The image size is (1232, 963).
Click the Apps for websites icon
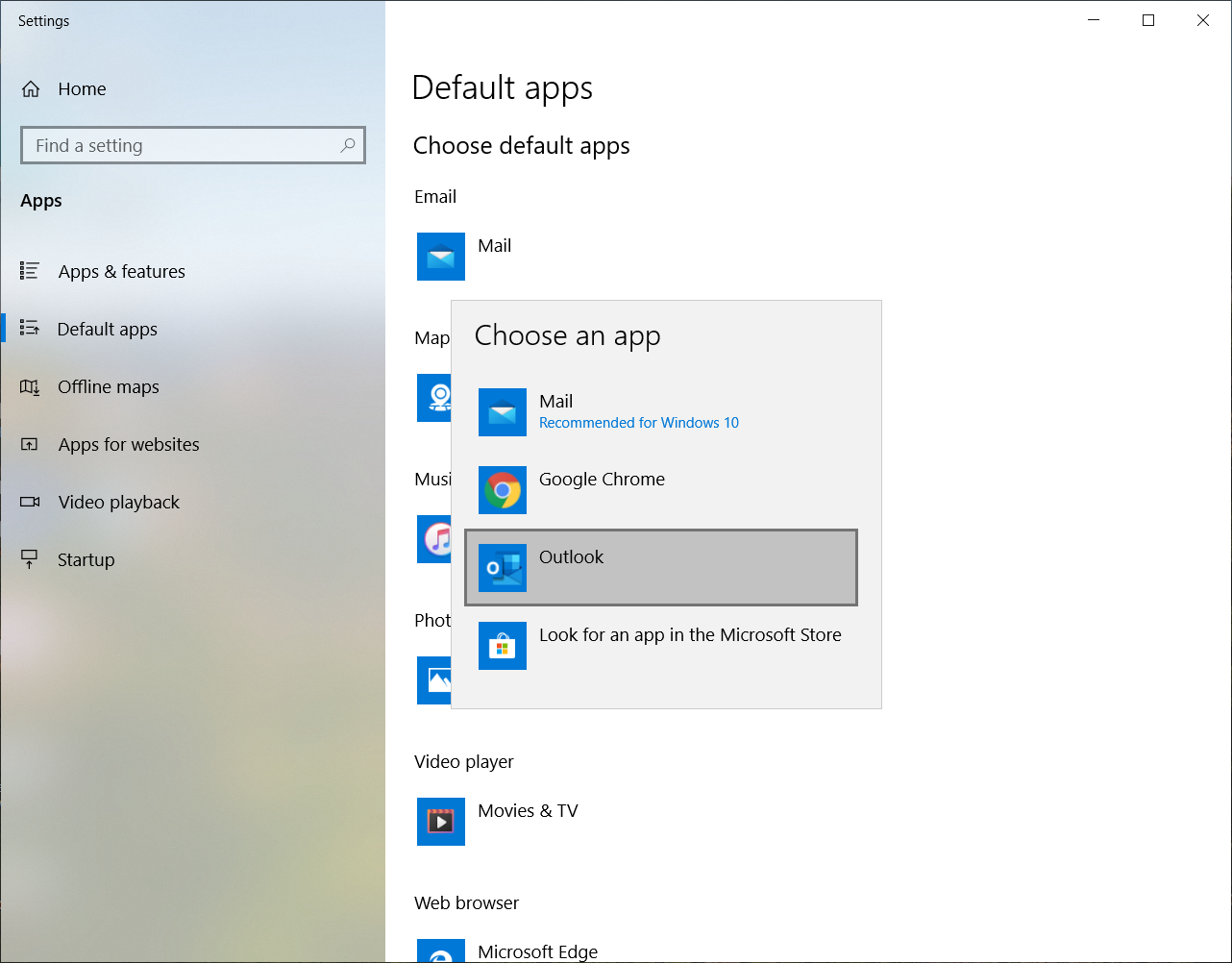tap(30, 444)
